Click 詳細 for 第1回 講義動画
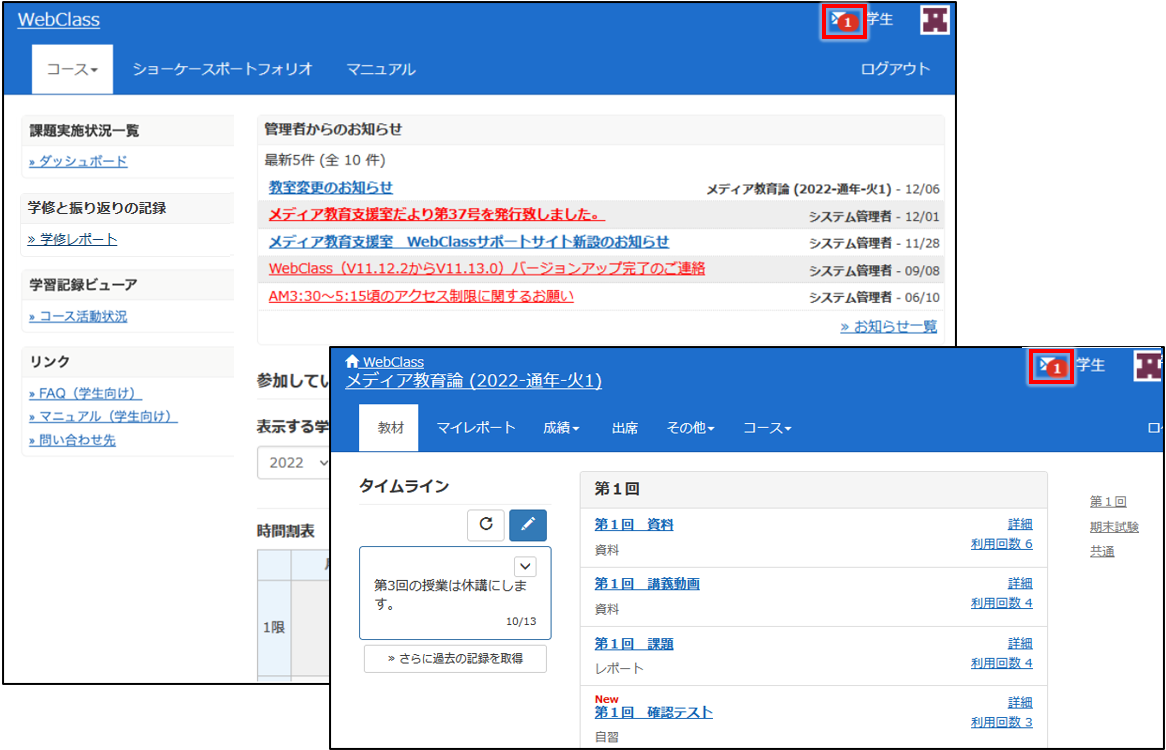Image resolution: width=1166 pixels, height=750 pixels. 1020,583
